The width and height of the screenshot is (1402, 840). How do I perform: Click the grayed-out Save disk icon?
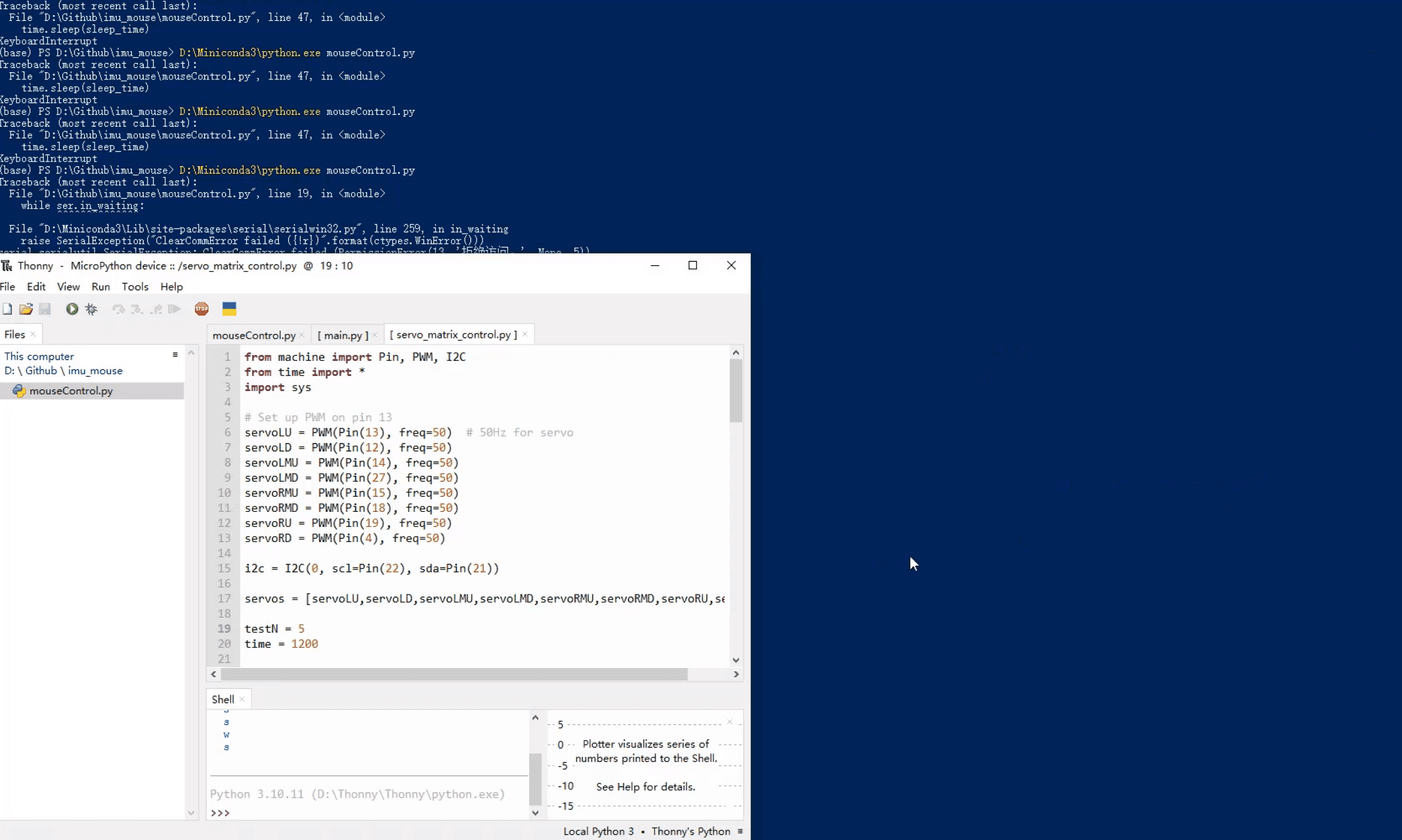(x=45, y=309)
